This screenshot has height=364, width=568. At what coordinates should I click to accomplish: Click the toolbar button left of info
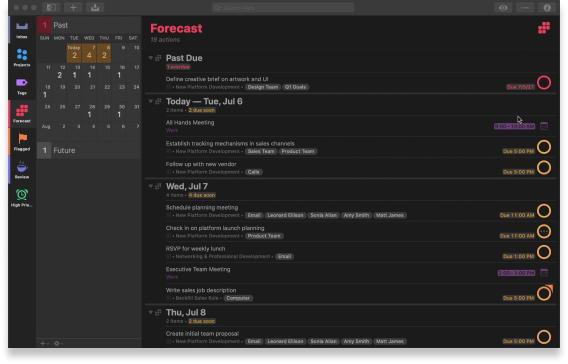click(x=525, y=8)
